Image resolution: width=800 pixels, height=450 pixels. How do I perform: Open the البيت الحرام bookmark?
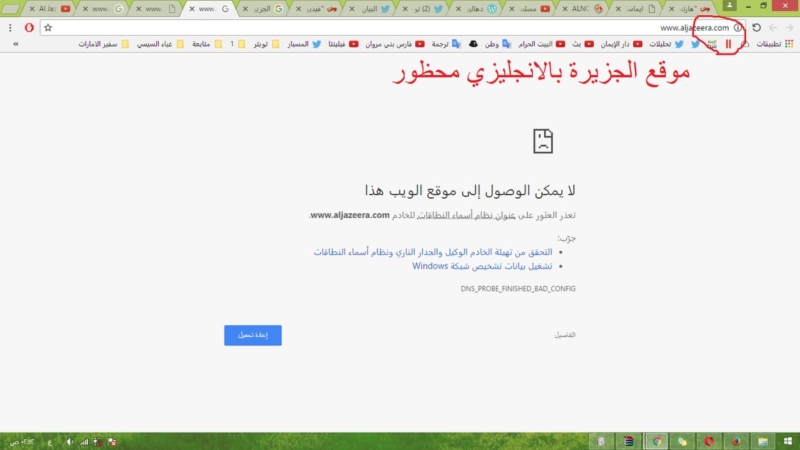(542, 44)
